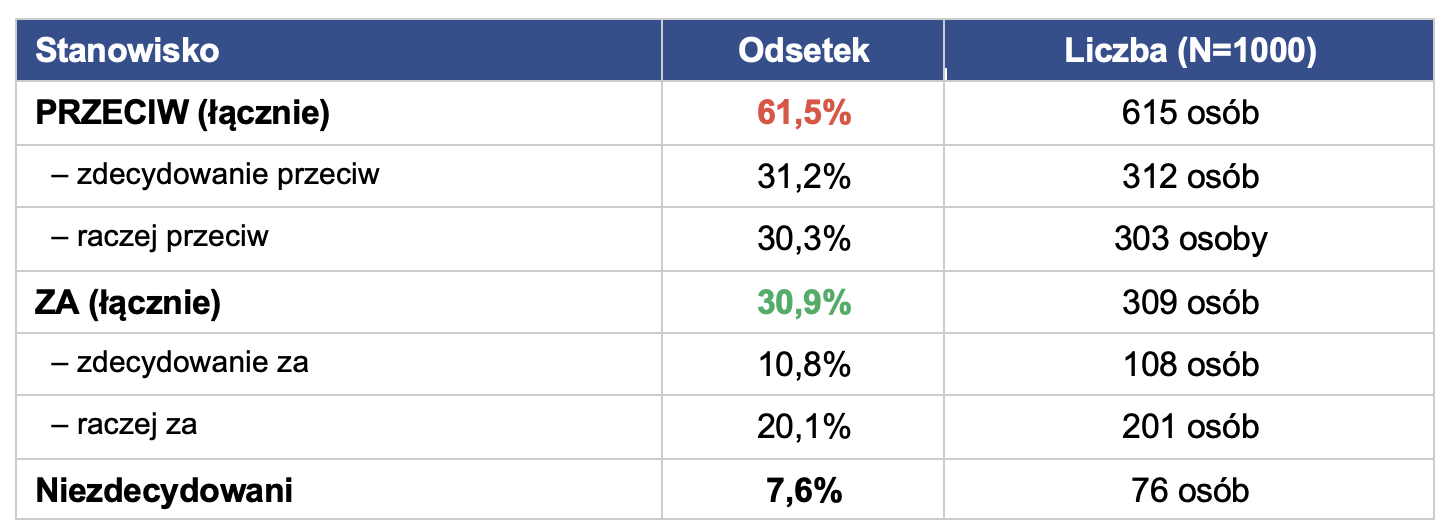Viewport: 1451px width, 530px height.
Task: Click the zdecydowanie za row label
Action: tap(180, 362)
